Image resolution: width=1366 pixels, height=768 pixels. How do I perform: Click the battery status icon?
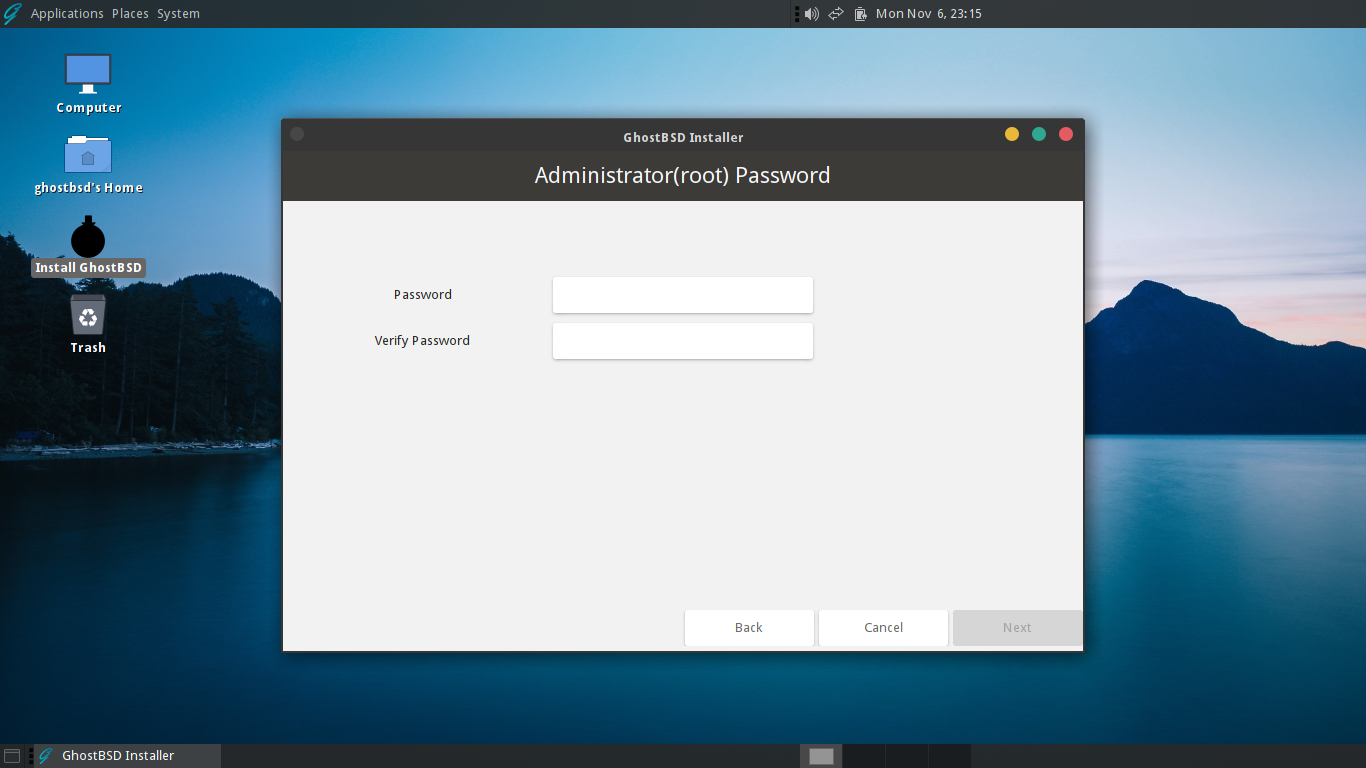(x=860, y=14)
